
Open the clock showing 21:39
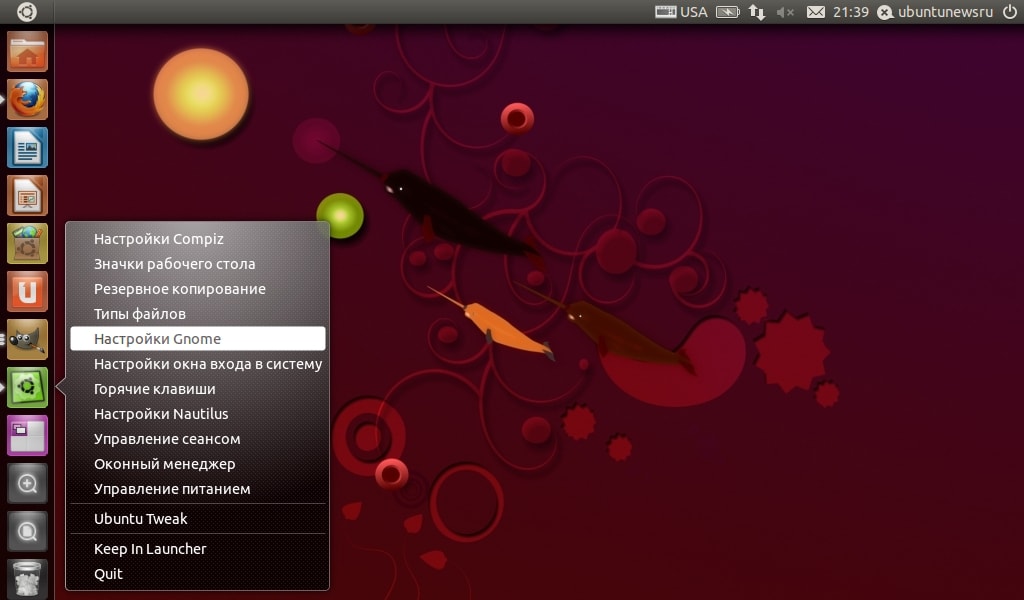pos(851,12)
